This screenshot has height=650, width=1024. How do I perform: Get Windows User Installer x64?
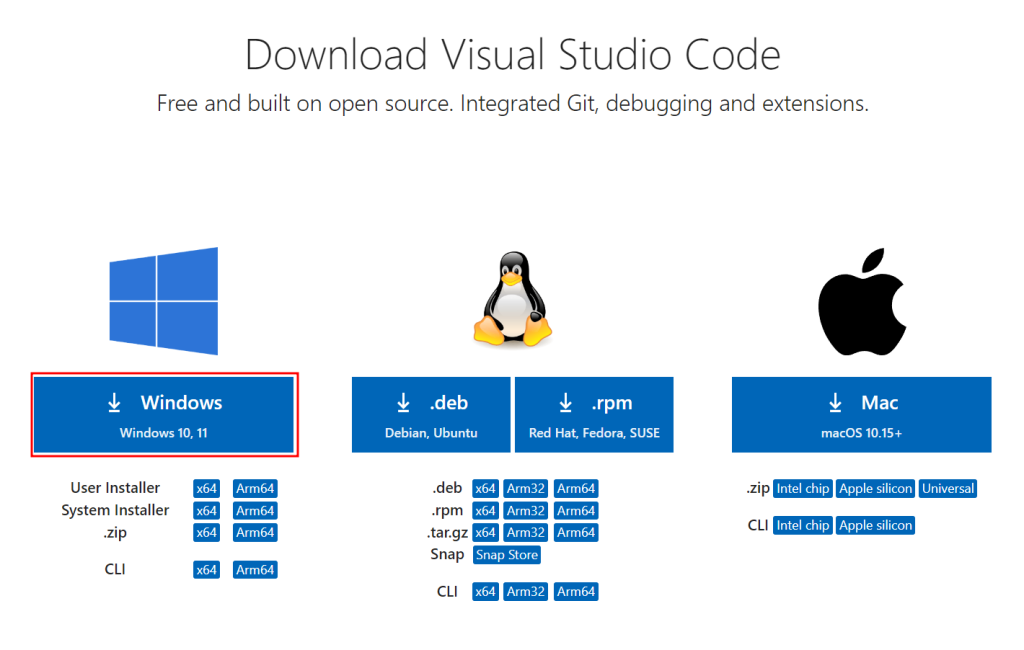click(x=206, y=489)
